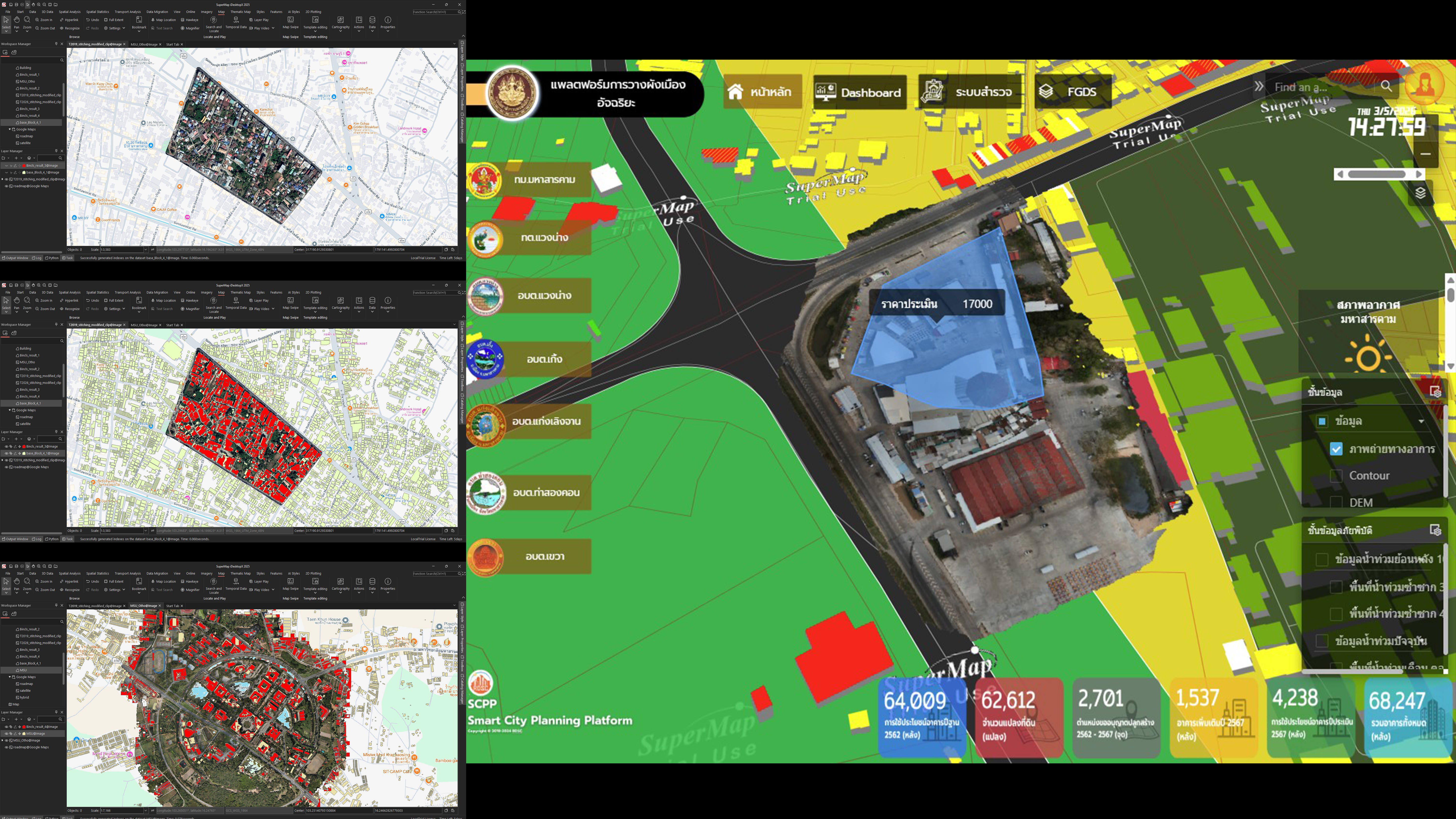Open settings icon beside ชั้นข้อมูล header
Image resolution: width=1456 pixels, height=819 pixels.
(x=1435, y=391)
